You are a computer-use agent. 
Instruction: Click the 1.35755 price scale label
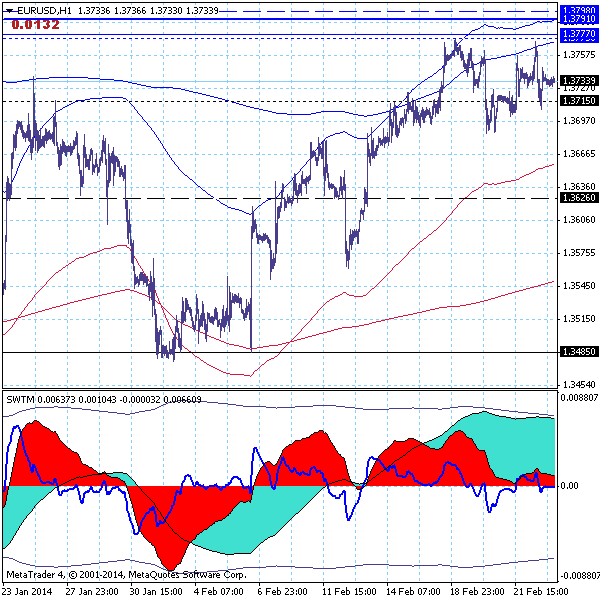pyautogui.click(x=579, y=253)
